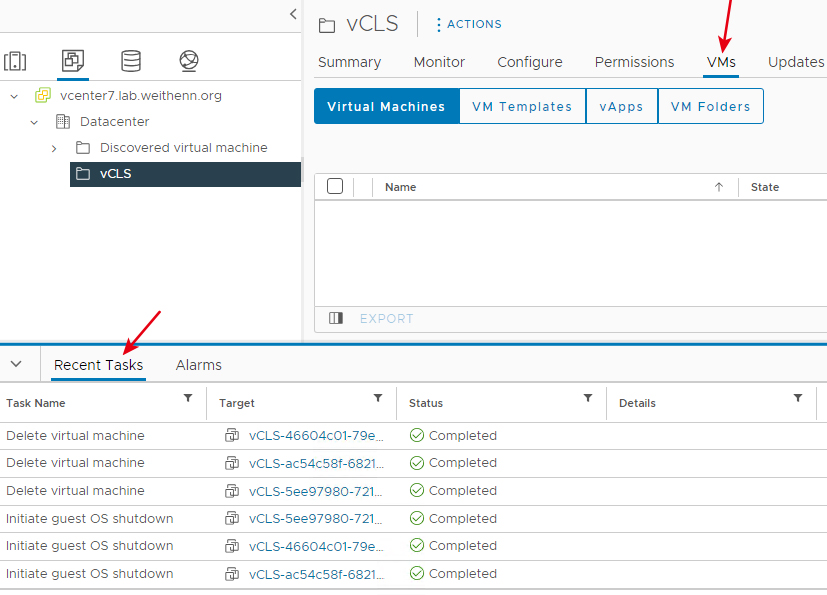Viewport: 827px width, 595px height.
Task: Click VM icon beside shutdown task vCLS-ac54c58f
Action: point(232,573)
